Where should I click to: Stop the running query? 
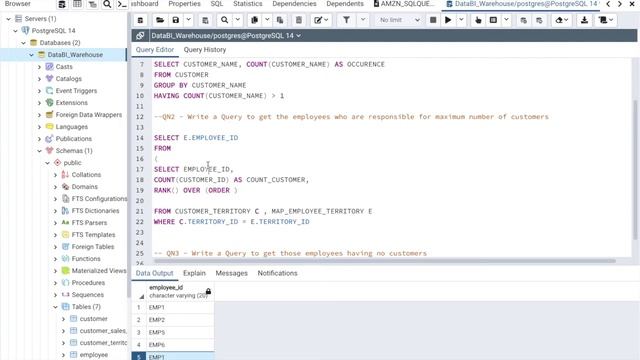(433, 20)
